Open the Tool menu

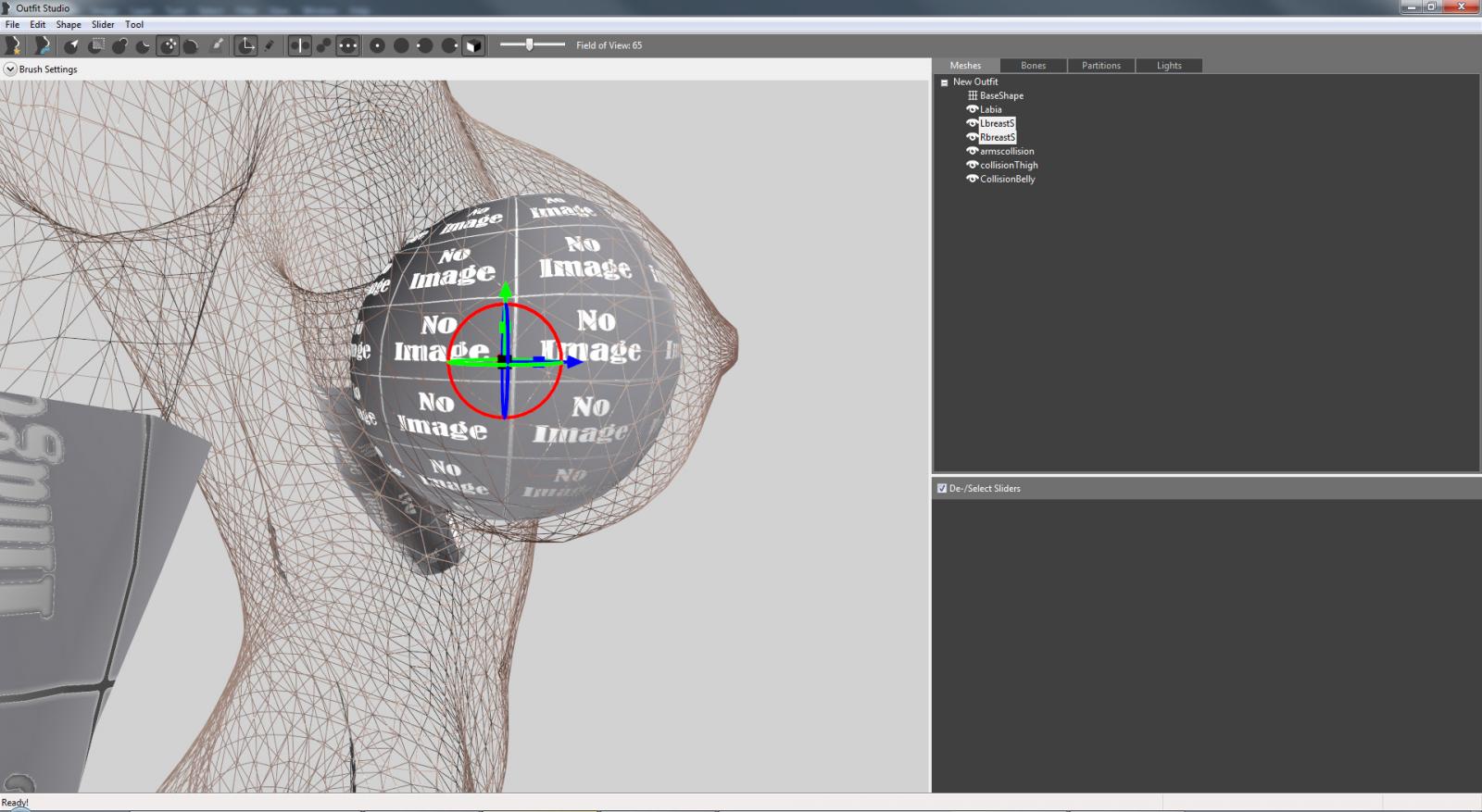(134, 25)
